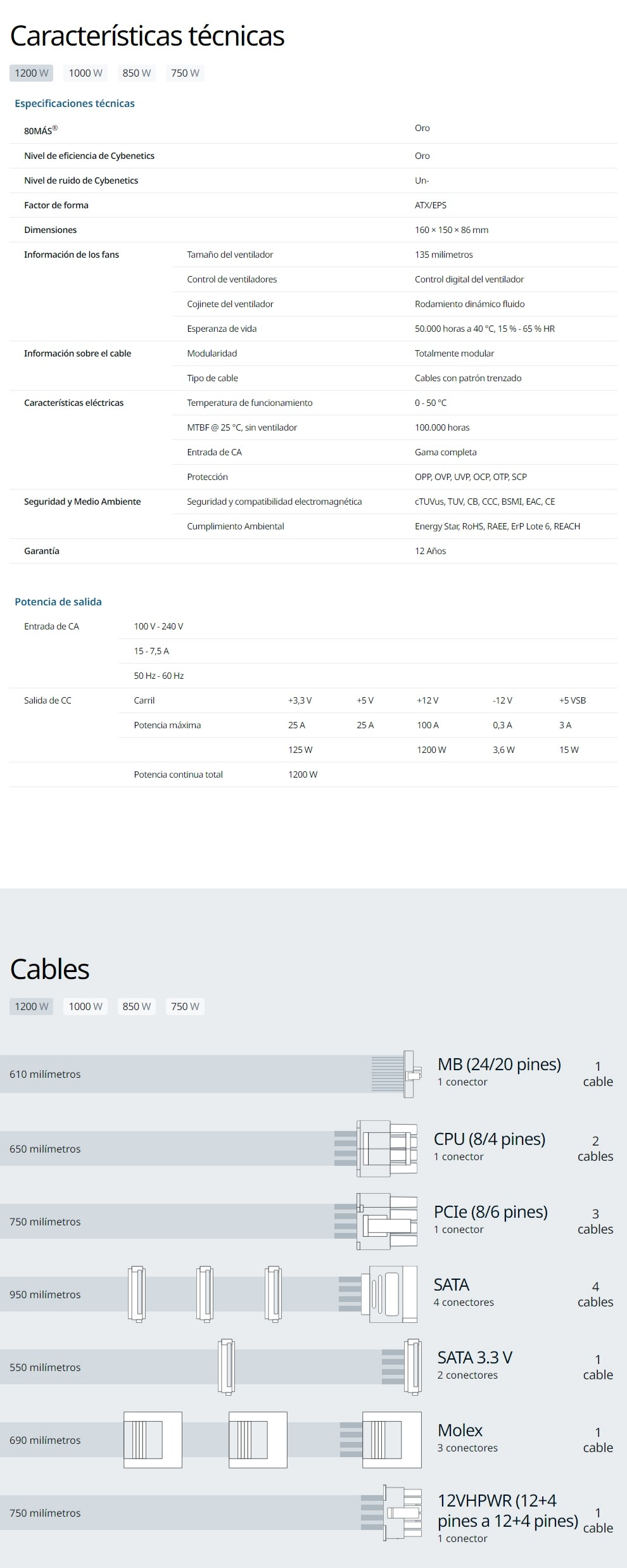Choose the 850 W tab under Características técnicas
Screen dimensions: 627x1568
point(136,73)
